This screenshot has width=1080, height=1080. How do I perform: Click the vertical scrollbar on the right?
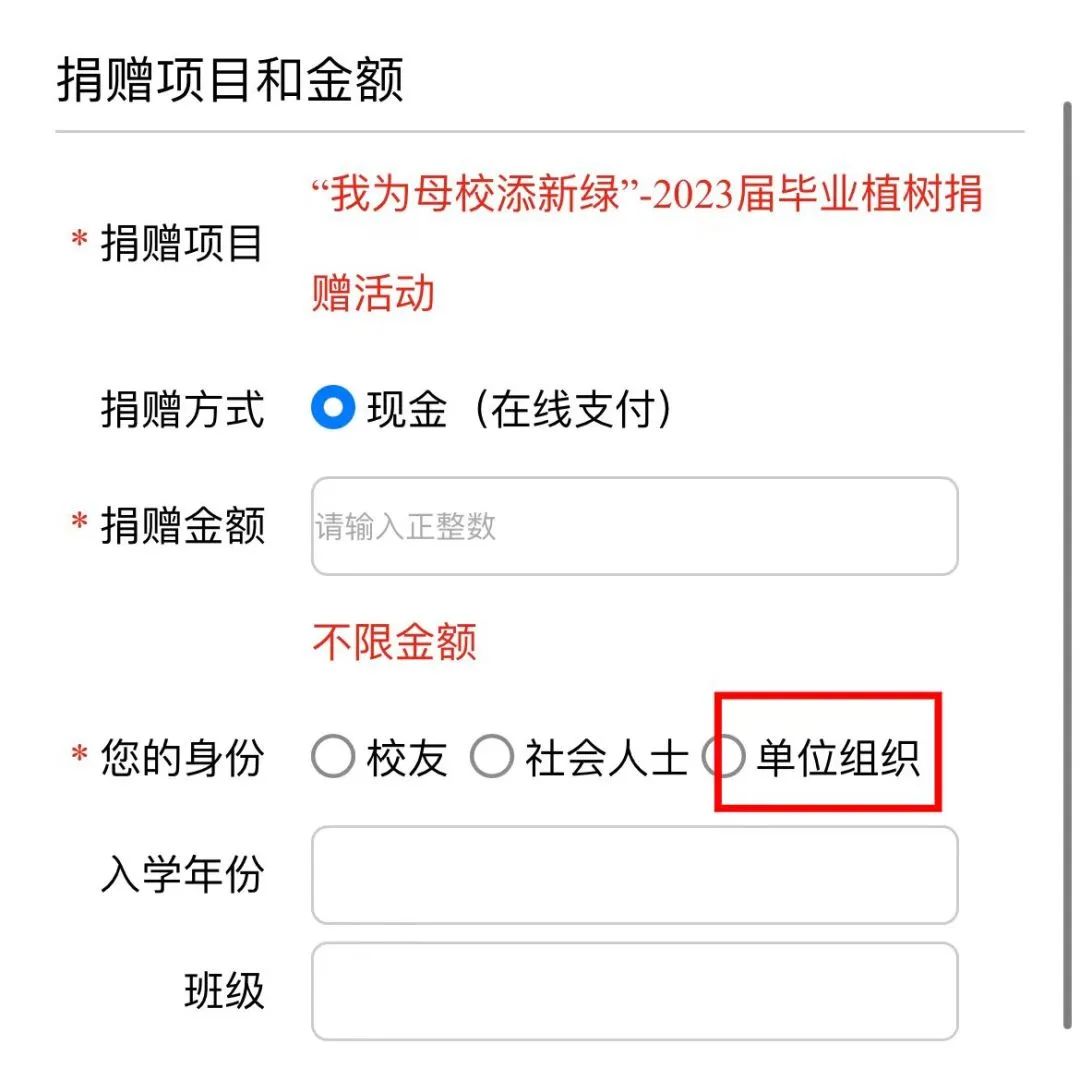[x=1068, y=560]
